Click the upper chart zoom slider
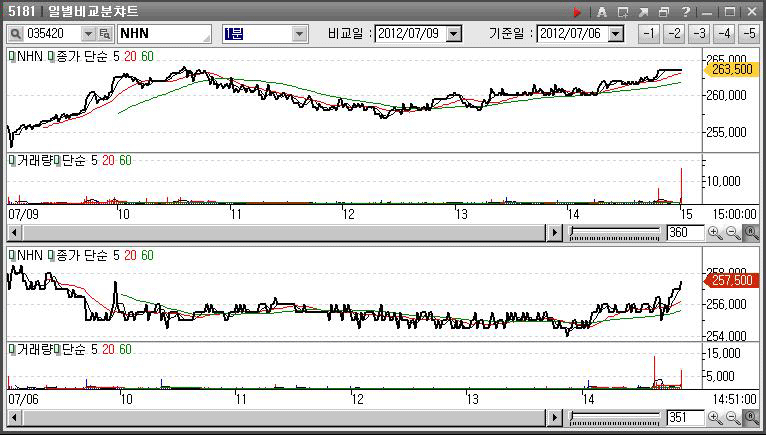Screen dimensions: 766x435 613,232
